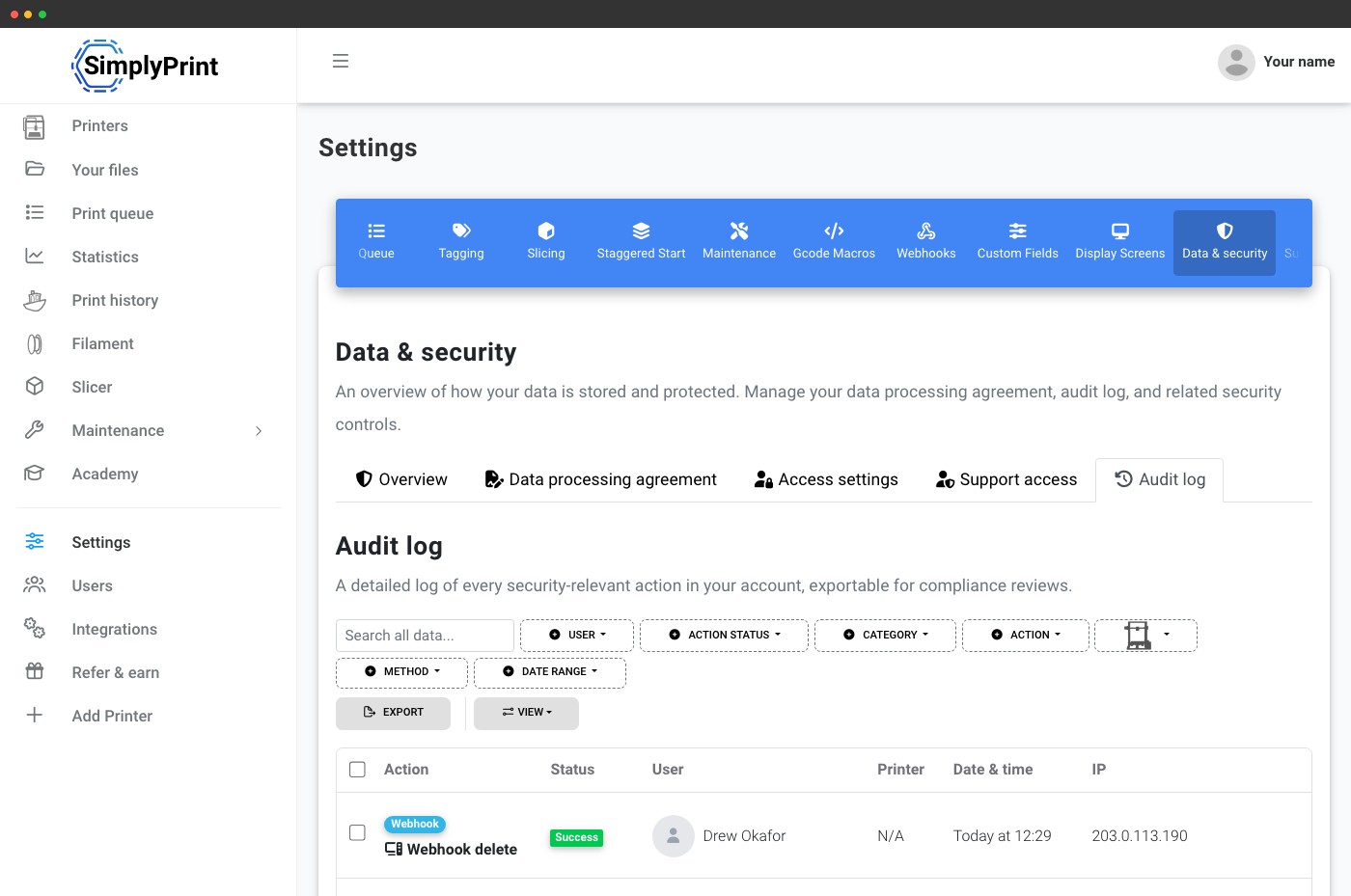Tick the Webhook delete row checkbox
The height and width of the screenshot is (896, 1351).
(357, 832)
